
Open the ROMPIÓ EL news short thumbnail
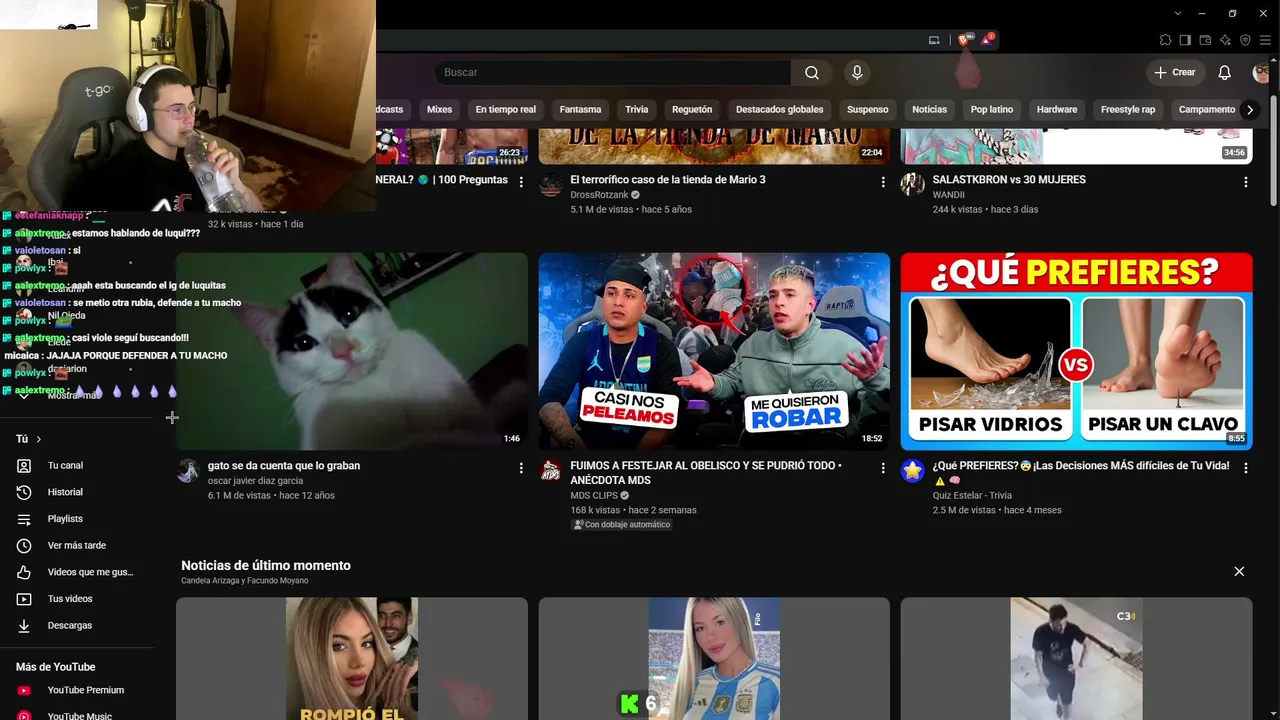(352, 659)
